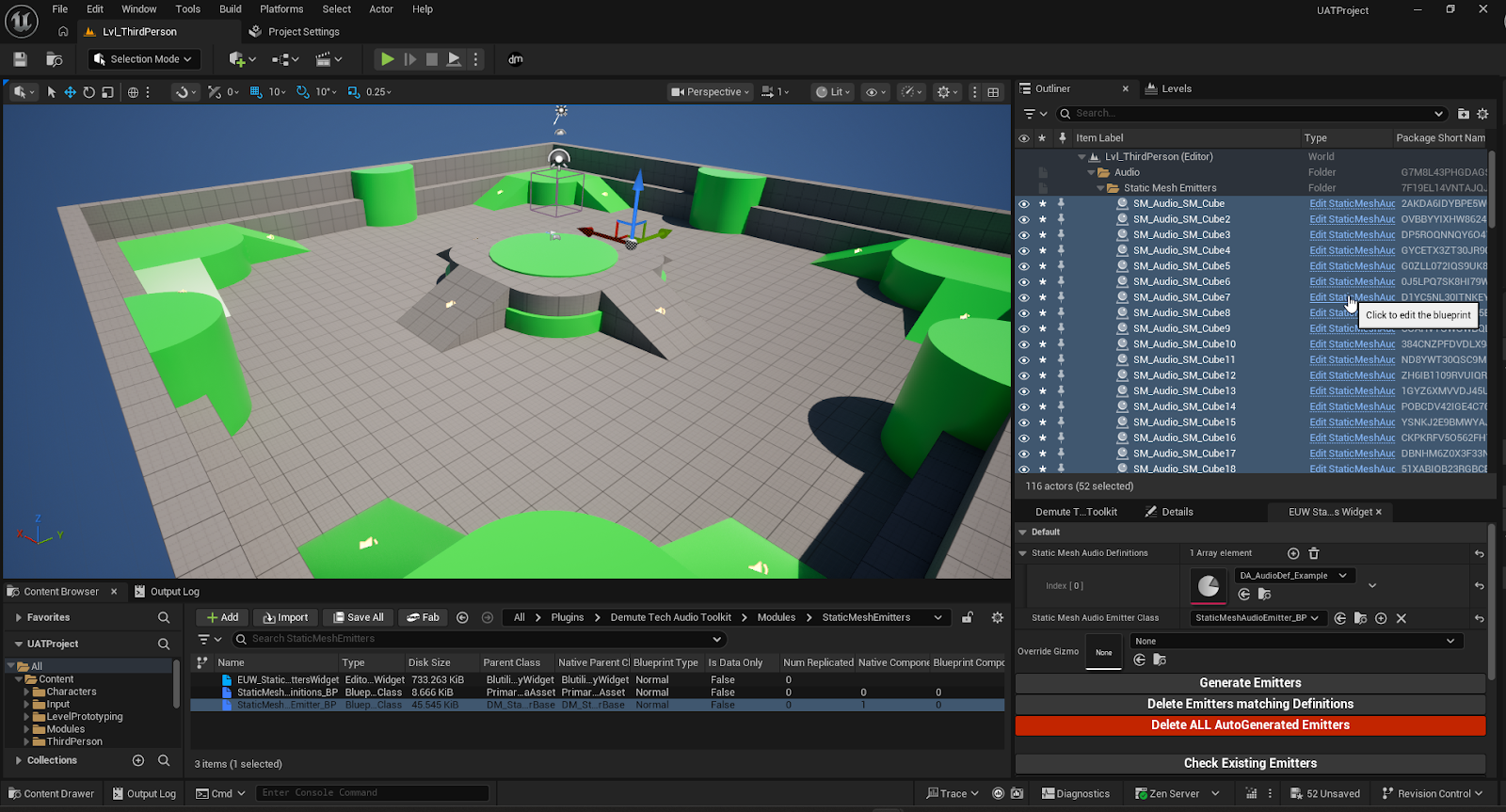The width and height of the screenshot is (1506, 812).
Task: Click the Check Existing Emitters button
Action: (1250, 763)
